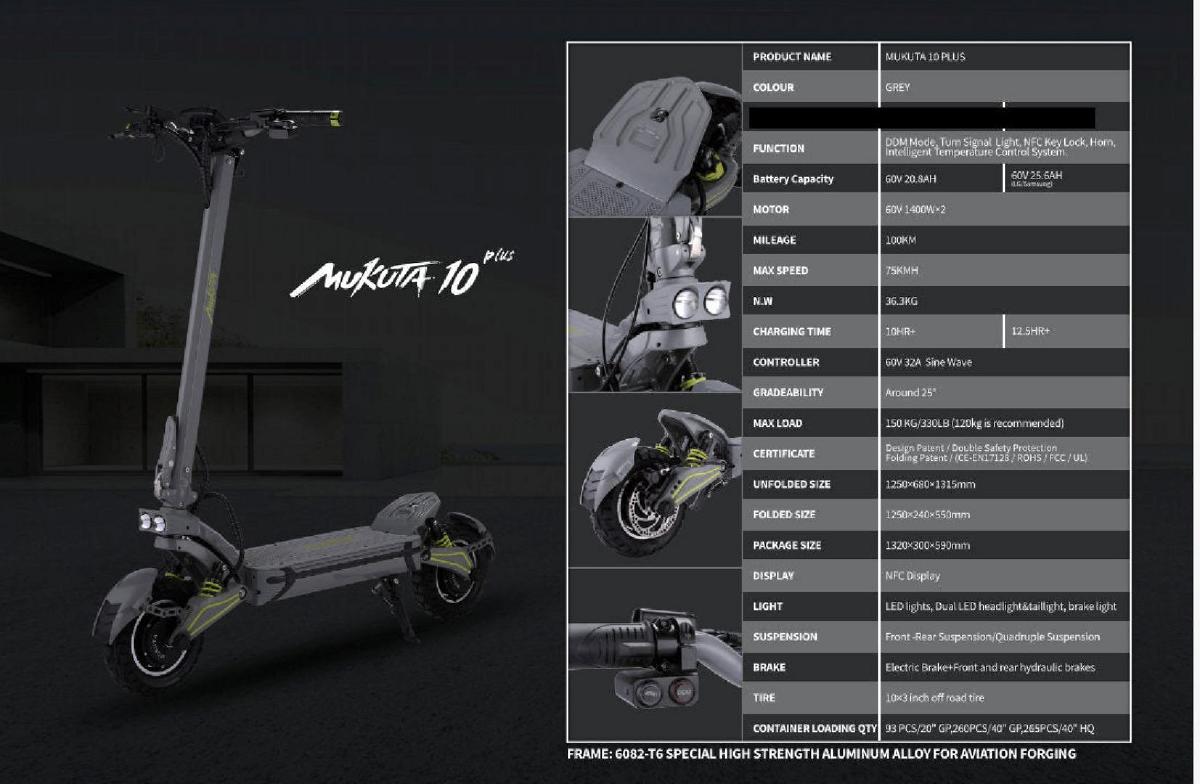Click the large grey scooter image

295,399
